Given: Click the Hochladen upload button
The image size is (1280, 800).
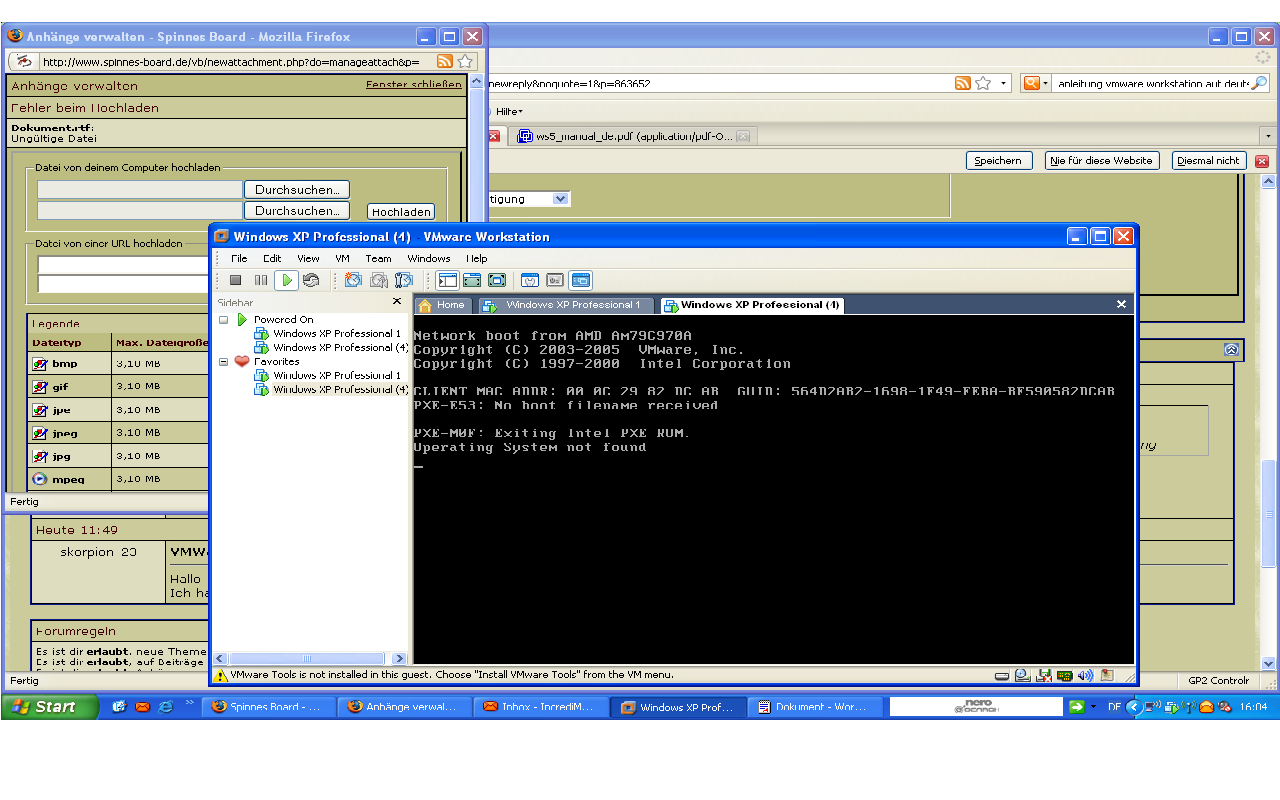Looking at the screenshot, I should tap(401, 212).
